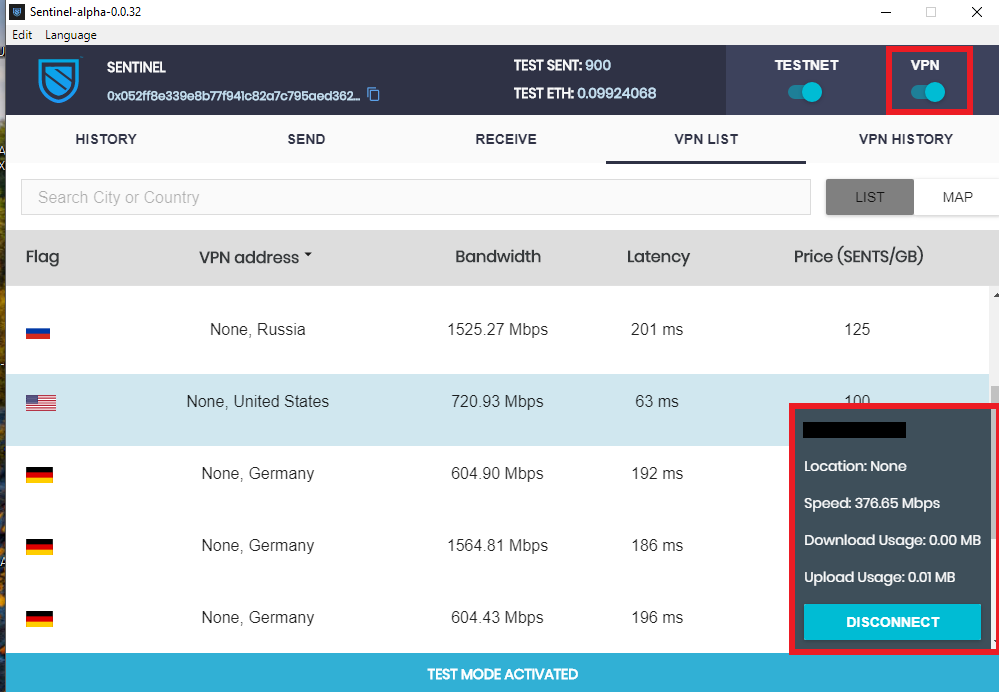999x692 pixels.
Task: Click the 1564.81 Mbps bandwidth value
Action: tap(498, 545)
